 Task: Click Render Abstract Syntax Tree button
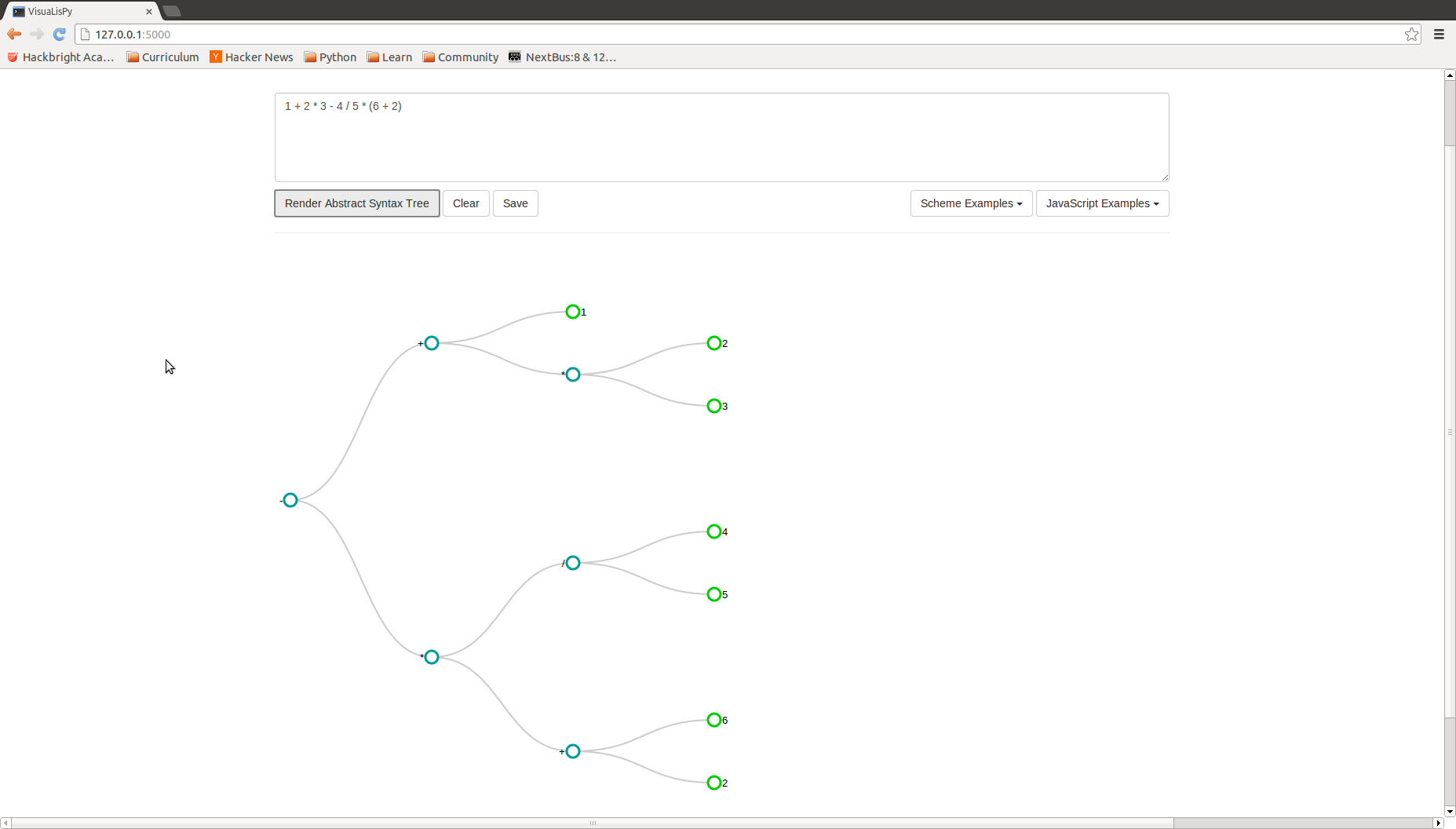click(x=356, y=203)
